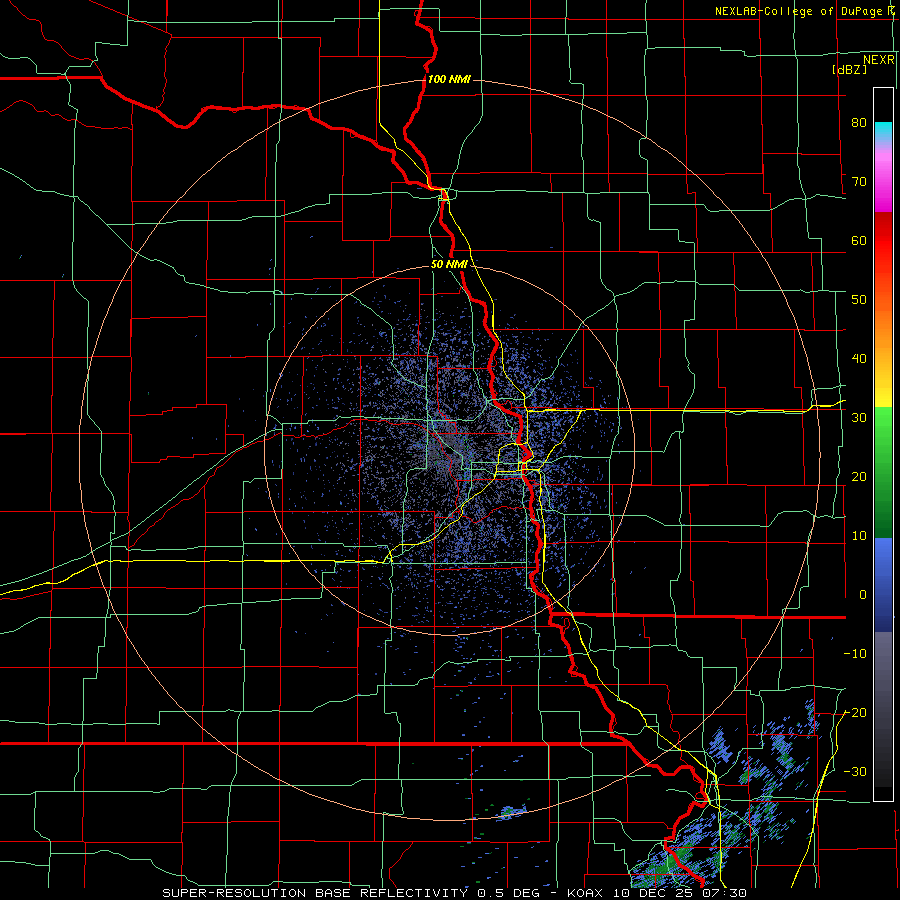Click the NEXR label above the scale

tap(878, 59)
